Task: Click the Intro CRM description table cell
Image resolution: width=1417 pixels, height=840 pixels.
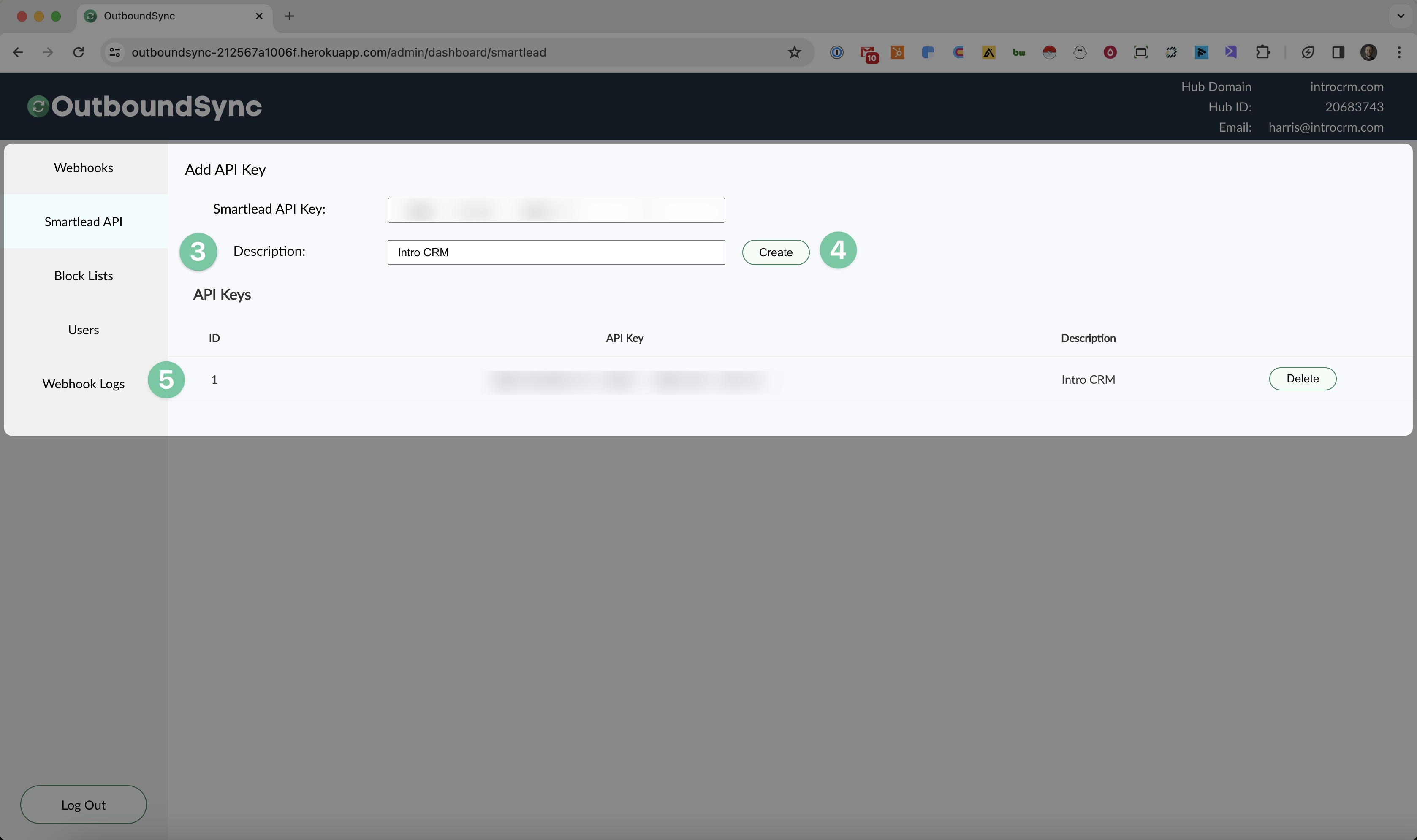Action: pyautogui.click(x=1088, y=379)
